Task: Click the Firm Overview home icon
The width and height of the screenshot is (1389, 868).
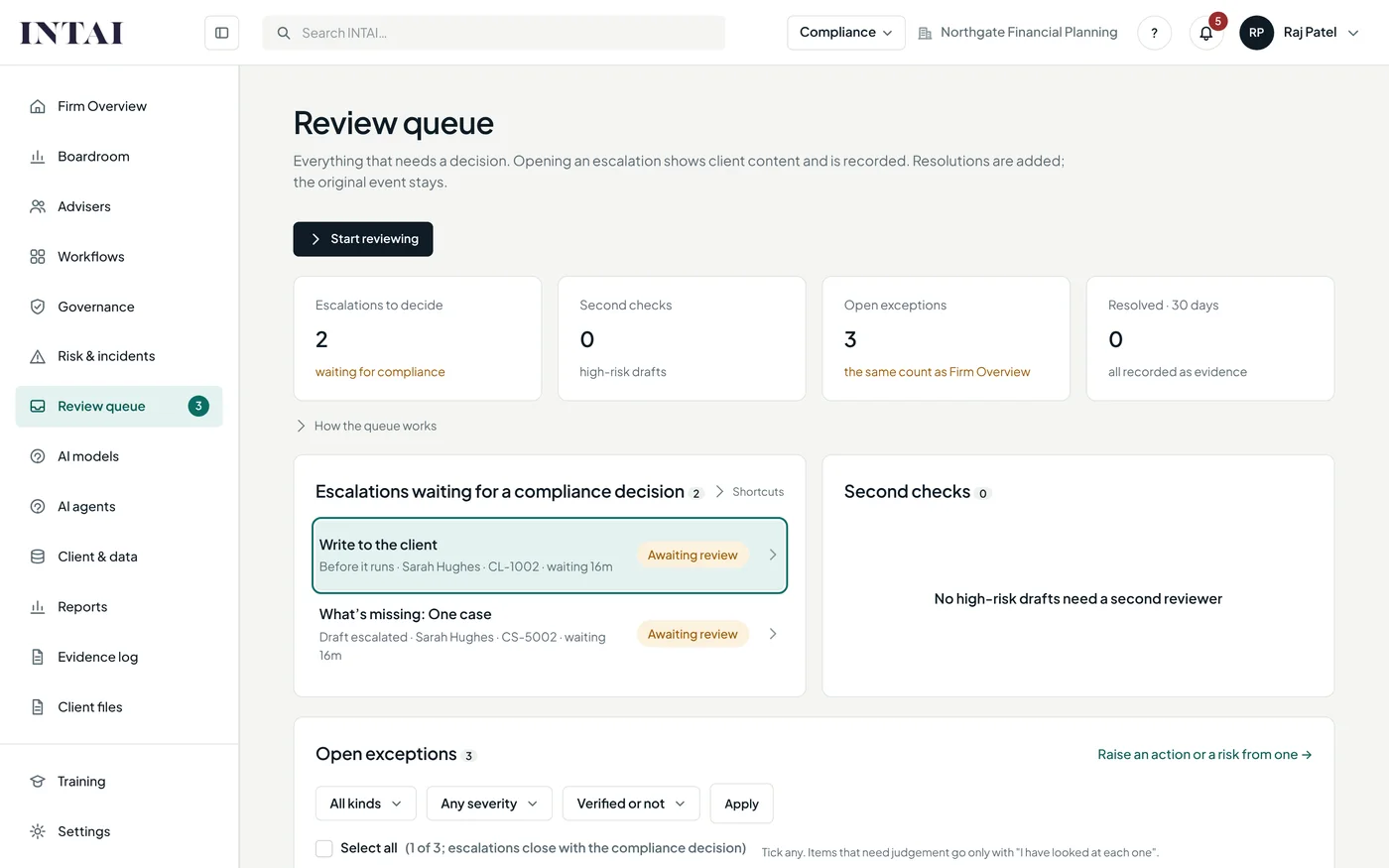Action: coord(38,106)
